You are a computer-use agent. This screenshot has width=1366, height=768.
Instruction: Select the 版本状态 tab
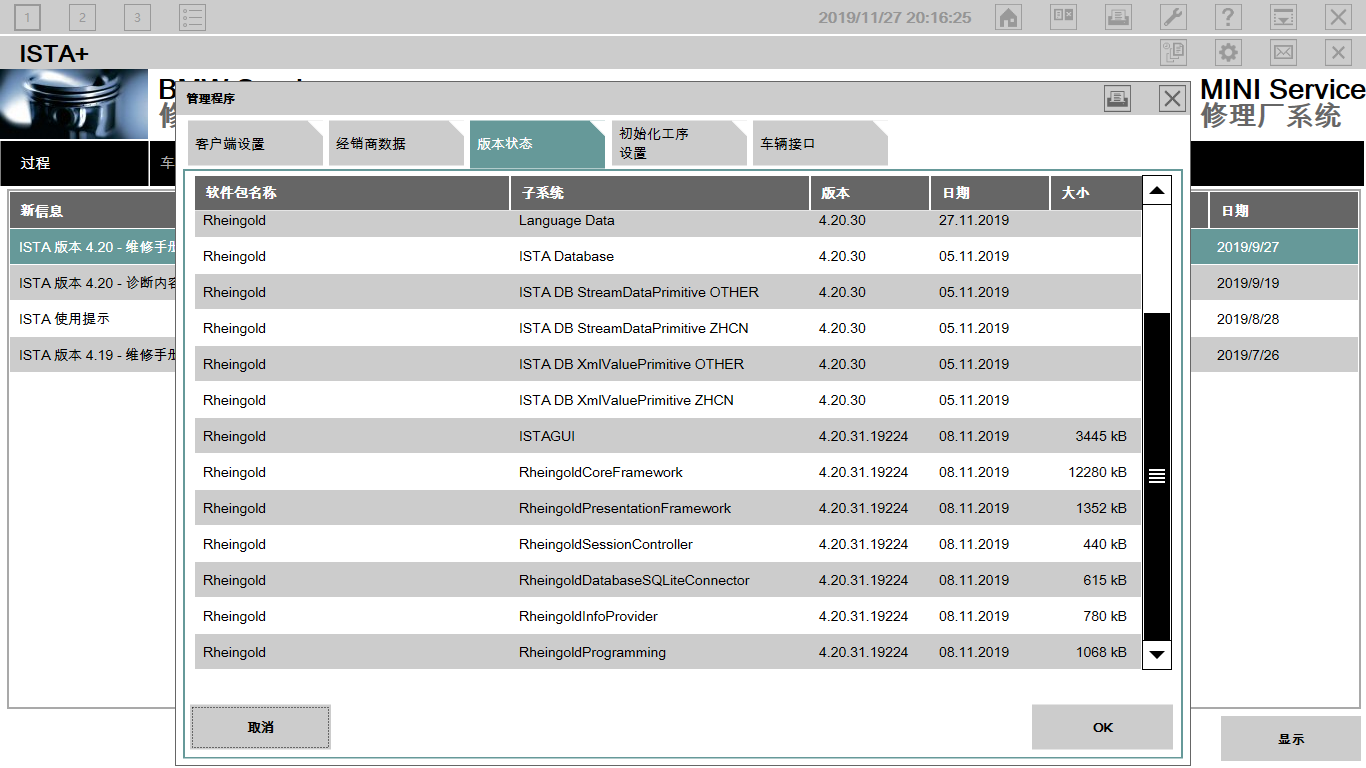click(538, 144)
